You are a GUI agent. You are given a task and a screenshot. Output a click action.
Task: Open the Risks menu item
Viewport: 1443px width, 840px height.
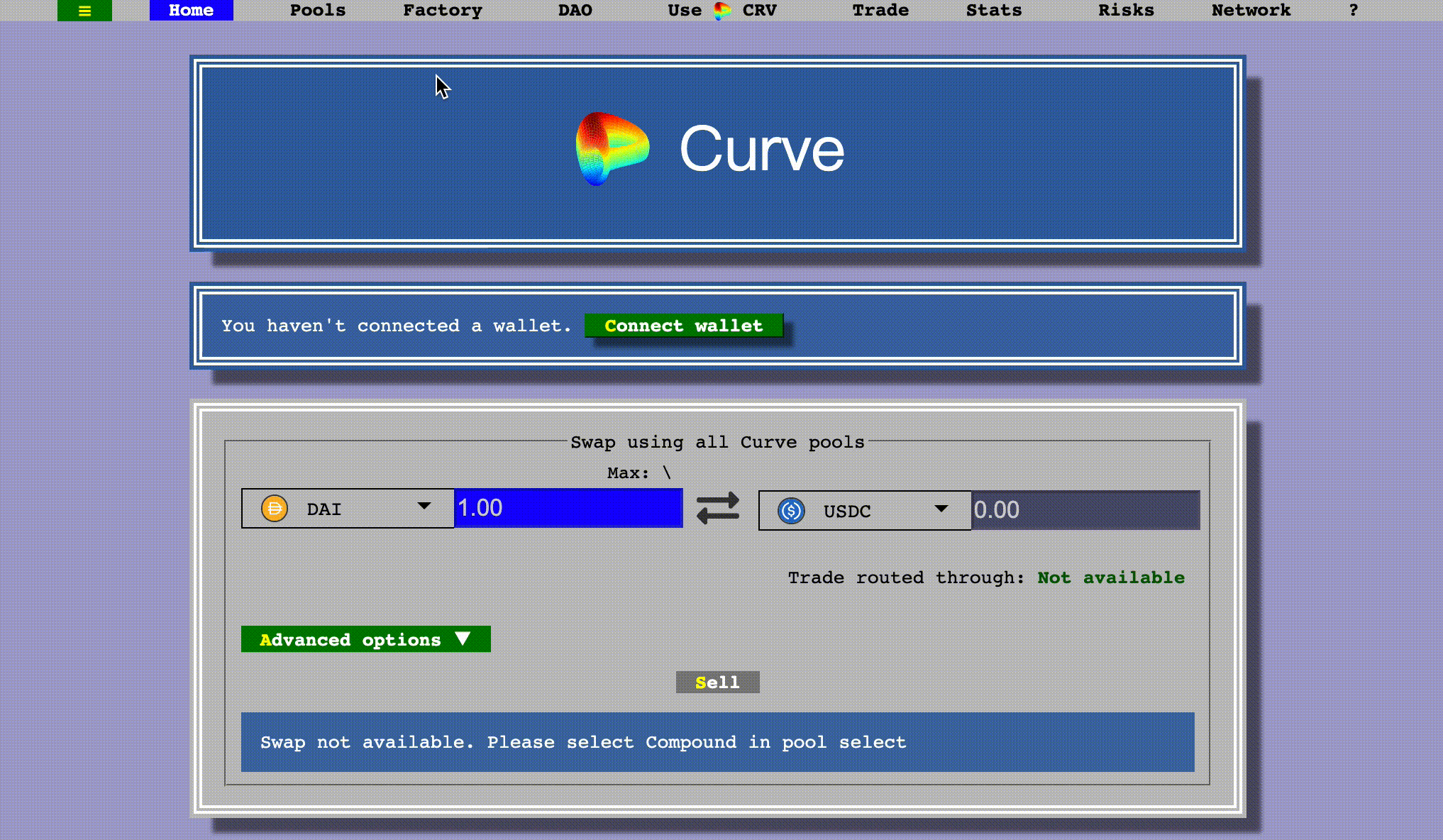tap(1126, 11)
